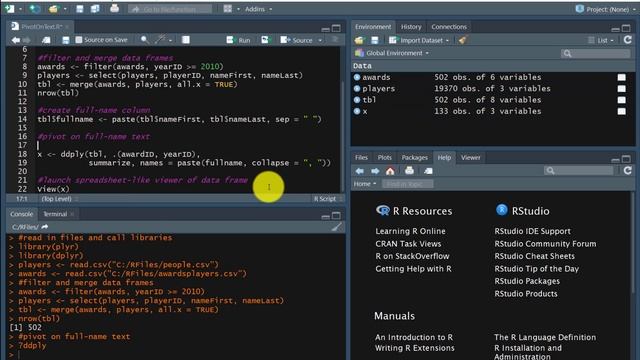This screenshot has width=640, height=360.
Task: Click the Create Project icon
Action: click(x=36, y=9)
